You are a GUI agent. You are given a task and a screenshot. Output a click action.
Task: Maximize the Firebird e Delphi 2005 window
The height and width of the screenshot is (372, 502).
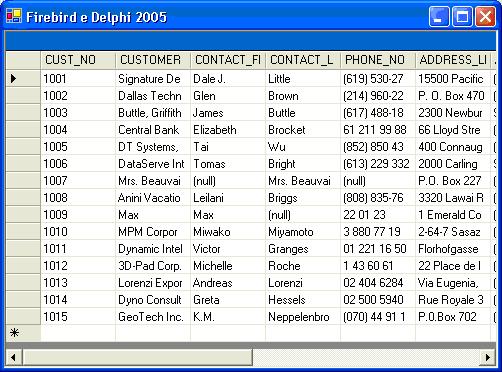tap(462, 16)
